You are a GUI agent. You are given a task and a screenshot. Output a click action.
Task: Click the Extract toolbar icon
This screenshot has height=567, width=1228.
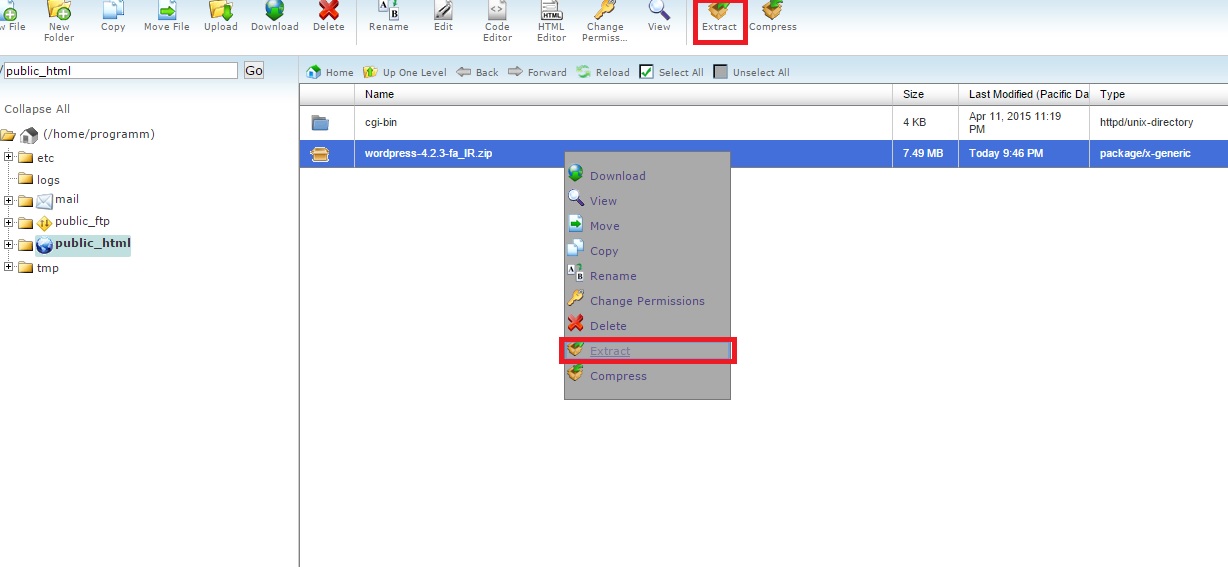pos(719,11)
